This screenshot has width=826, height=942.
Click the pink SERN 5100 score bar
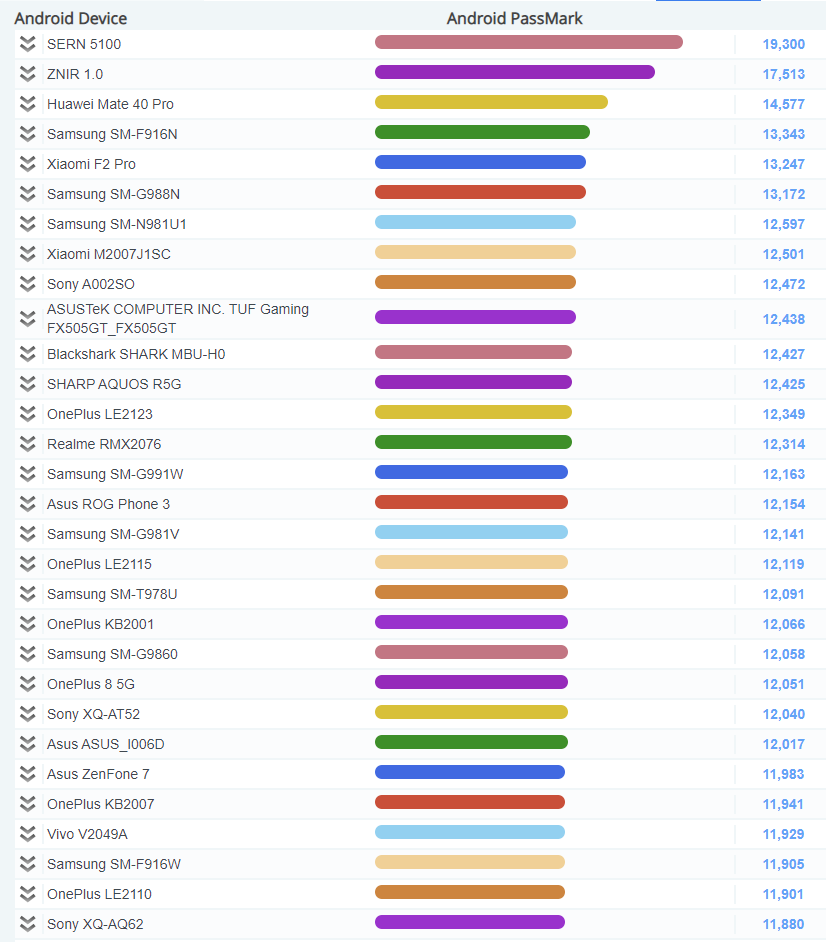(x=529, y=42)
